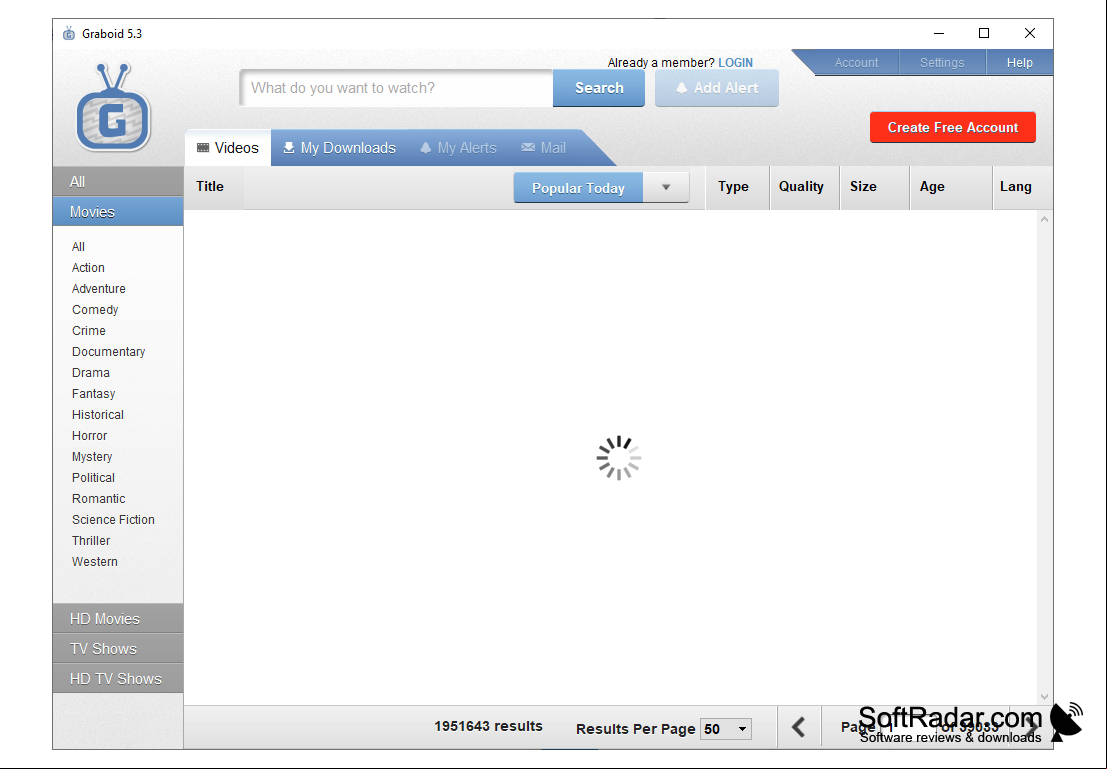Click the Search button
Image resolution: width=1107 pixels, height=769 pixels.
point(599,88)
